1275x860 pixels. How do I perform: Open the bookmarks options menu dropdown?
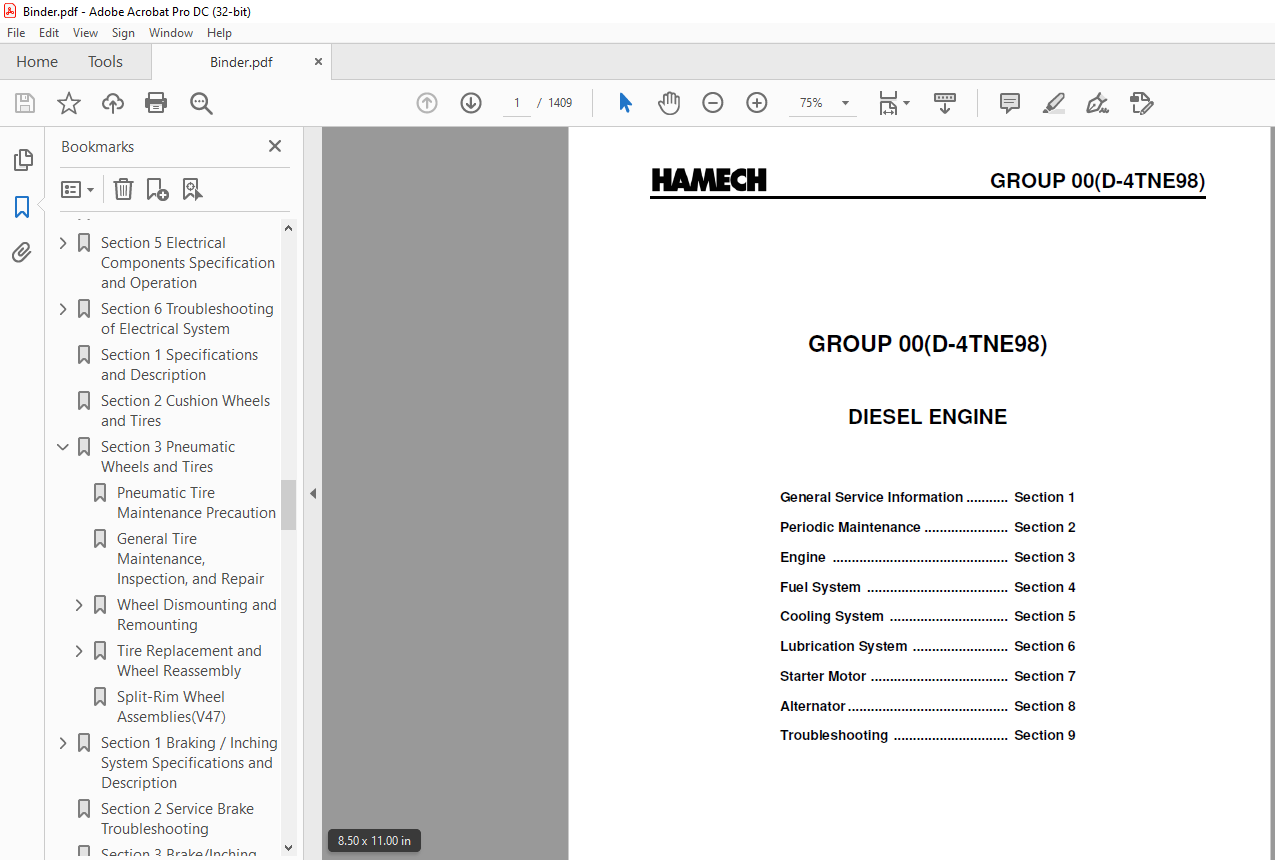pos(78,189)
